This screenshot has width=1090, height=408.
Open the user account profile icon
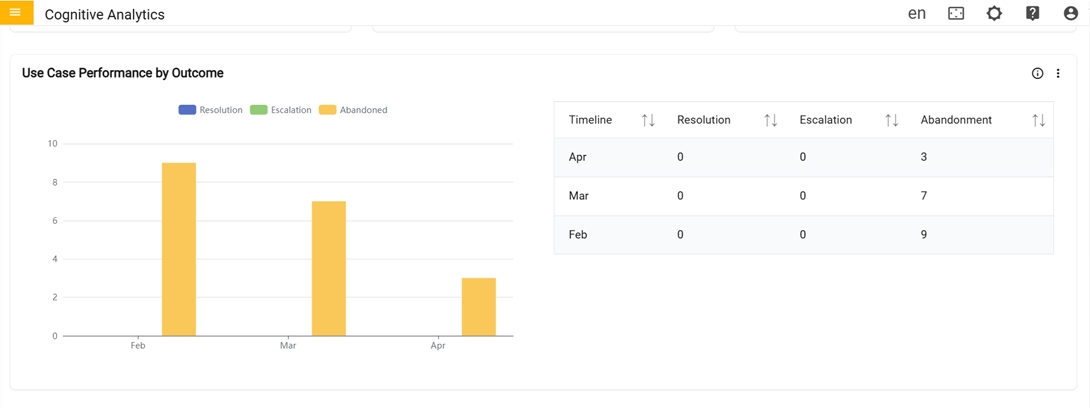(1071, 14)
